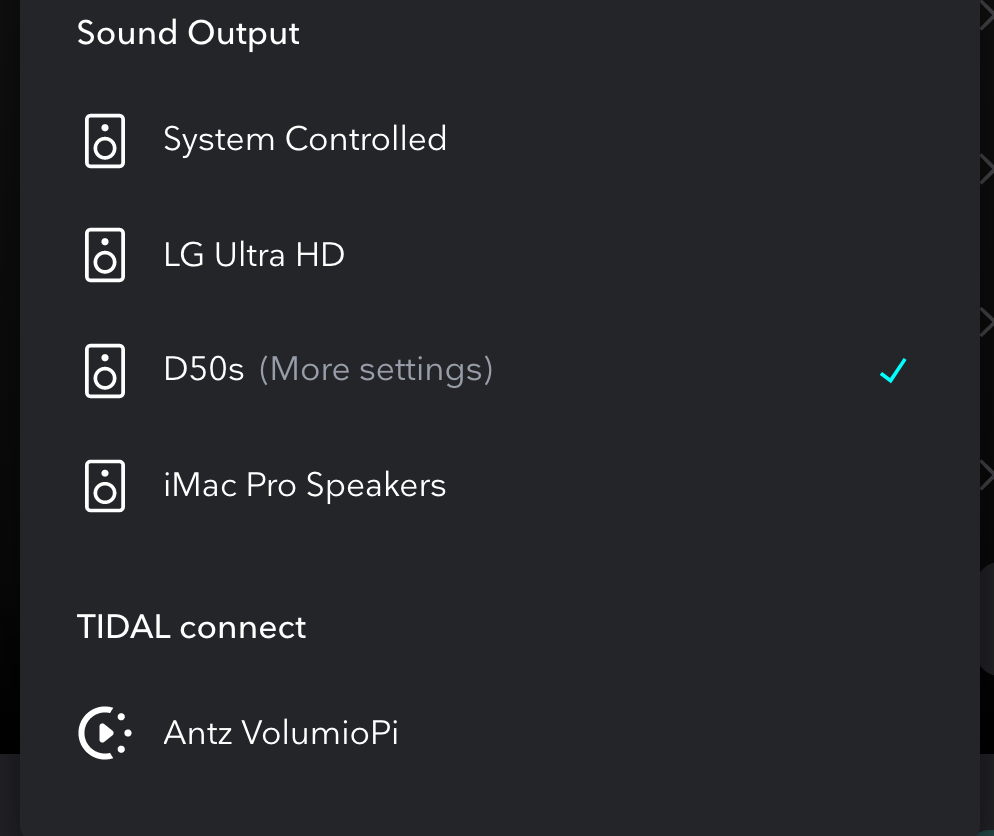This screenshot has width=994, height=836.
Task: Click the speaker icon beside LG Ultra HD
Action: pos(104,255)
